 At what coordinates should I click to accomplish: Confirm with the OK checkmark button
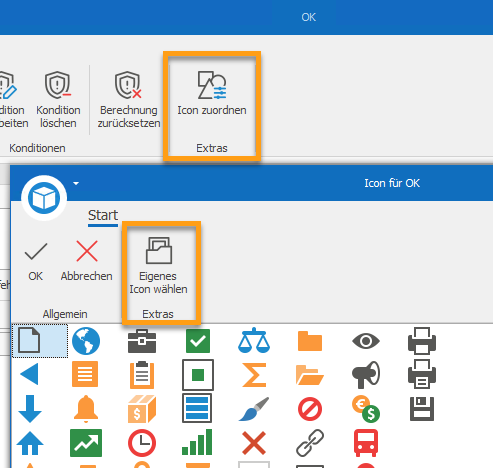(36, 262)
